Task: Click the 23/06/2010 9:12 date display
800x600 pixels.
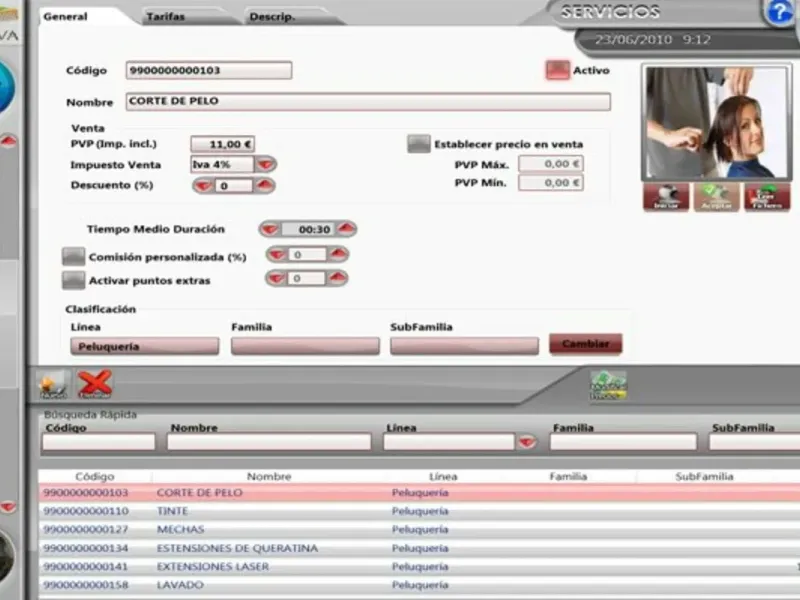Action: point(653,40)
